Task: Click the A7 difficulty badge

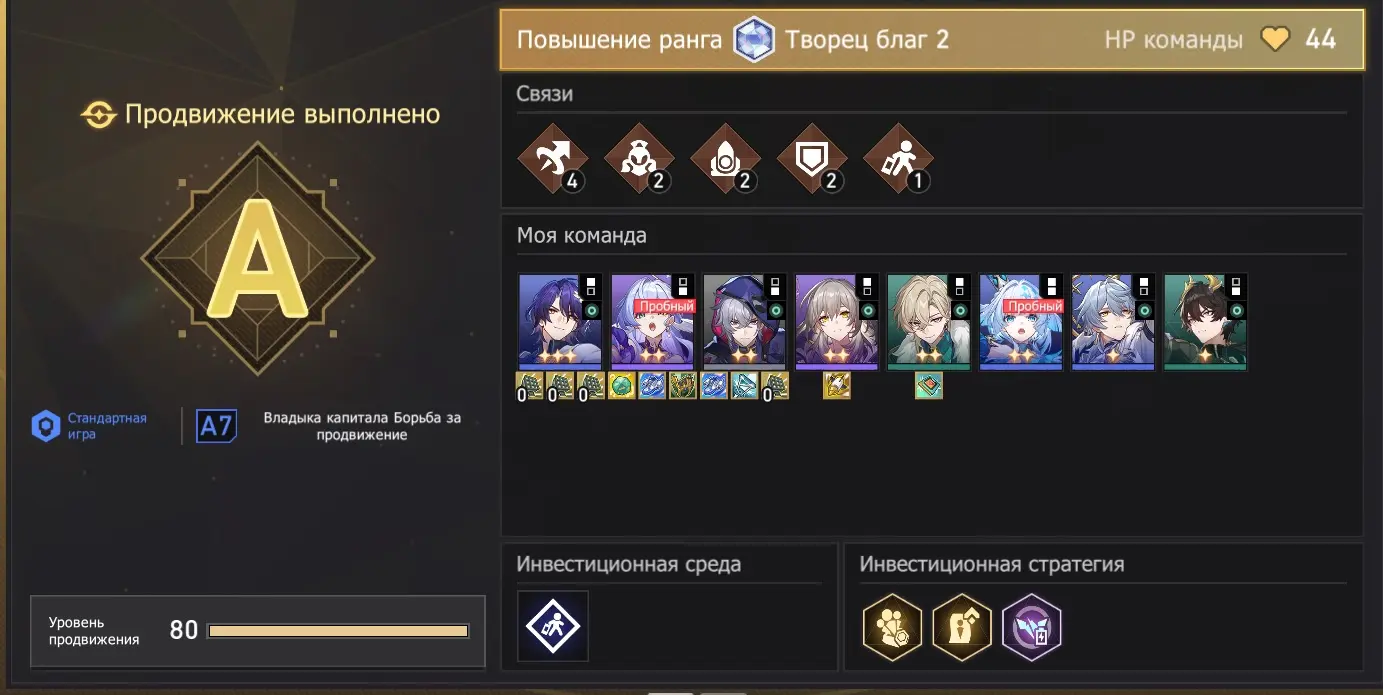Action: point(216,426)
